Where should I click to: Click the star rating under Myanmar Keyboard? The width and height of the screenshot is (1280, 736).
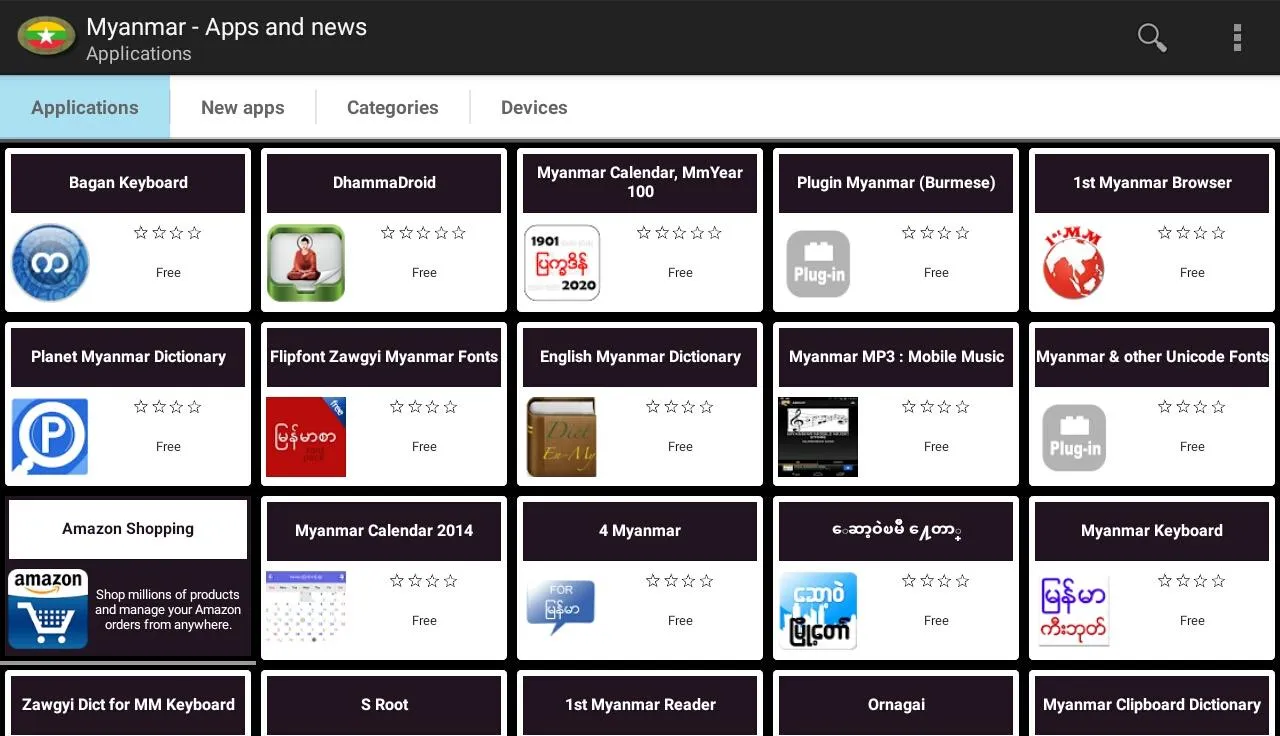1192,581
